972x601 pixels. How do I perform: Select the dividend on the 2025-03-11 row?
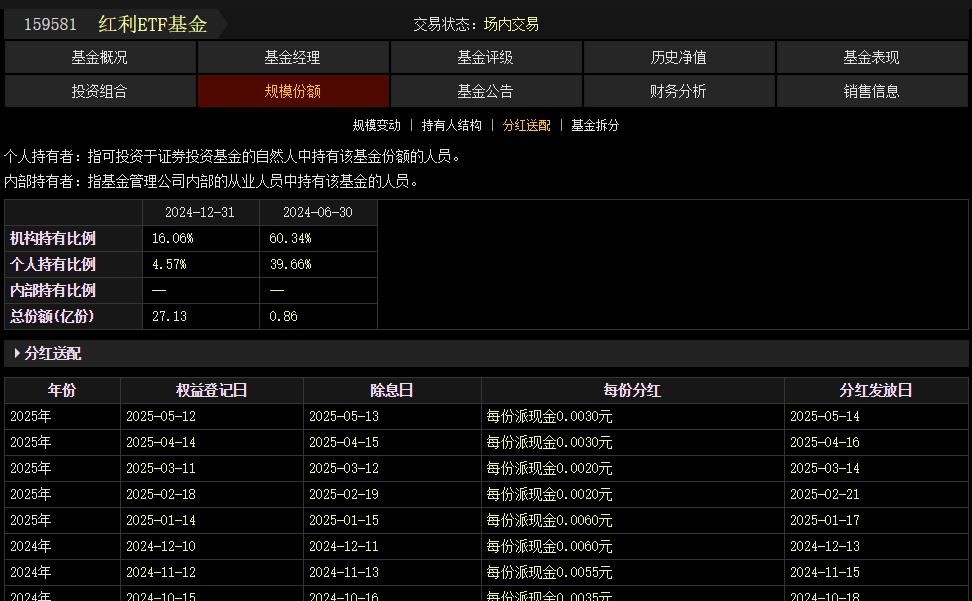point(549,468)
